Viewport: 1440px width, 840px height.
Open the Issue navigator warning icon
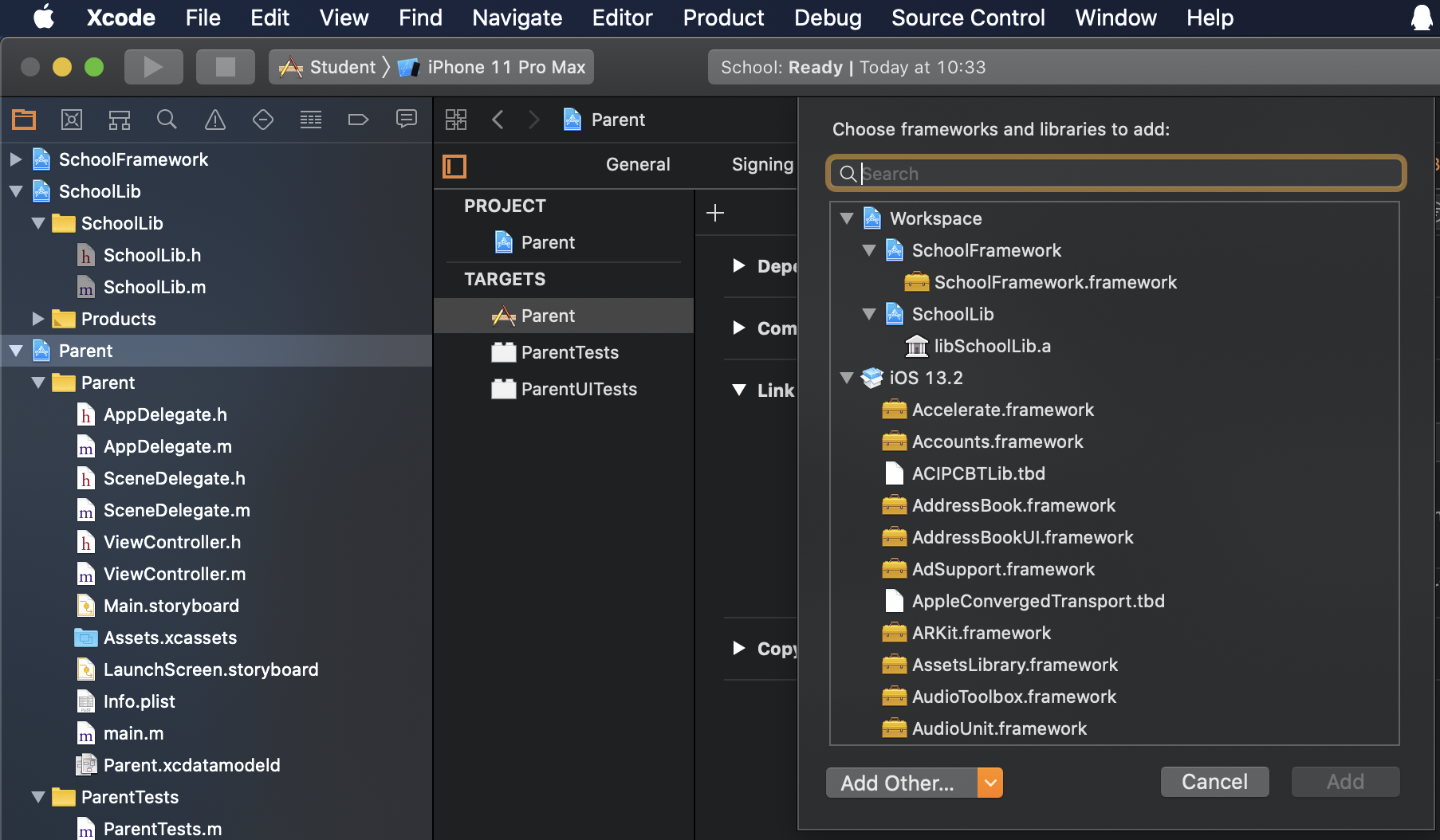[x=215, y=120]
